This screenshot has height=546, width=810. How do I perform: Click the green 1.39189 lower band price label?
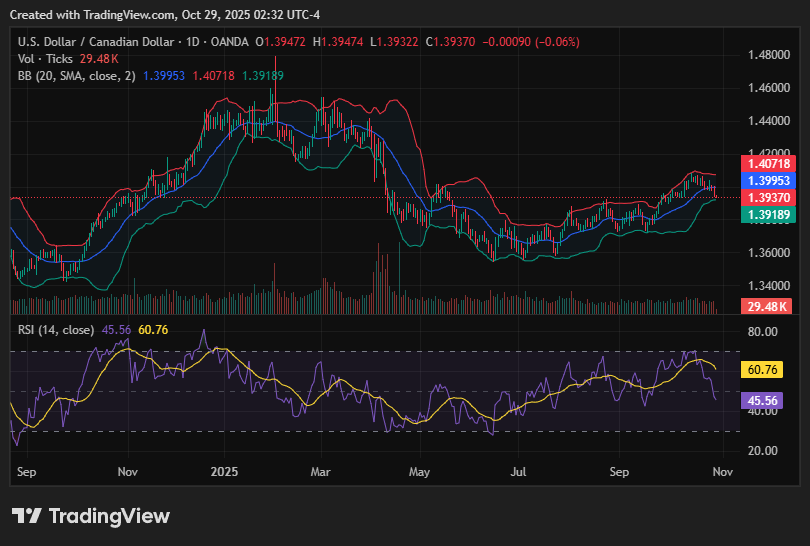[766, 215]
